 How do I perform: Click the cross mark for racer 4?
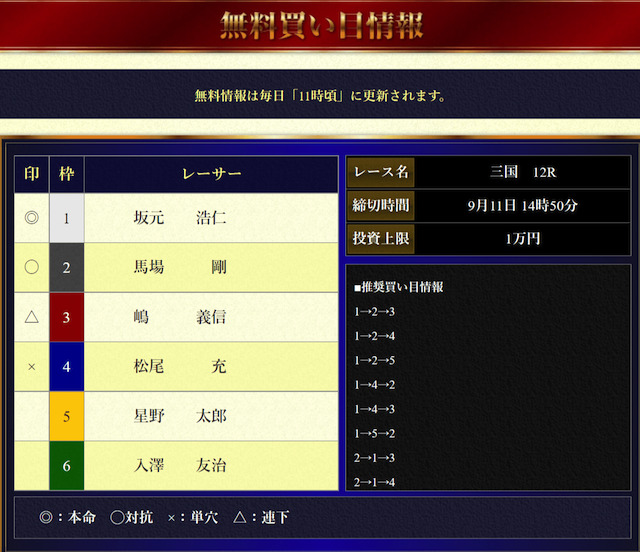[x=31, y=367]
